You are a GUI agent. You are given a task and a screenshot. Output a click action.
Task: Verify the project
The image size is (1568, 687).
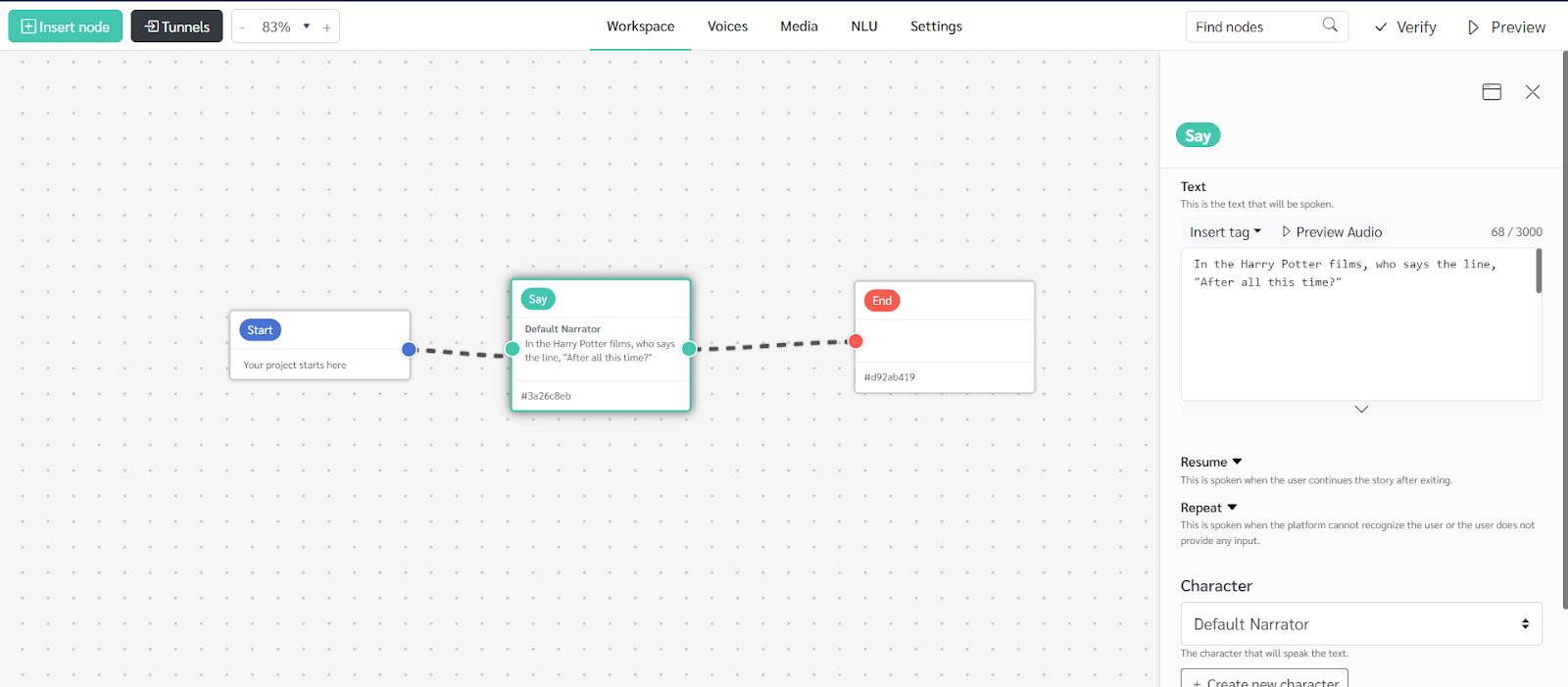(x=1405, y=27)
